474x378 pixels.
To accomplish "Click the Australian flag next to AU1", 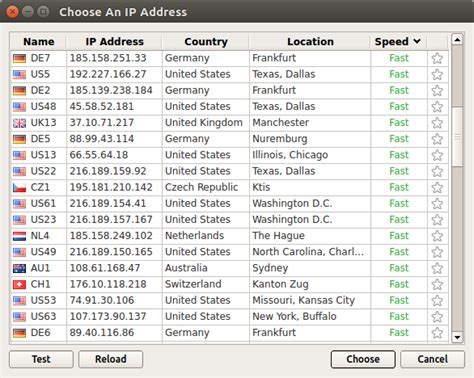I will (x=19, y=269).
